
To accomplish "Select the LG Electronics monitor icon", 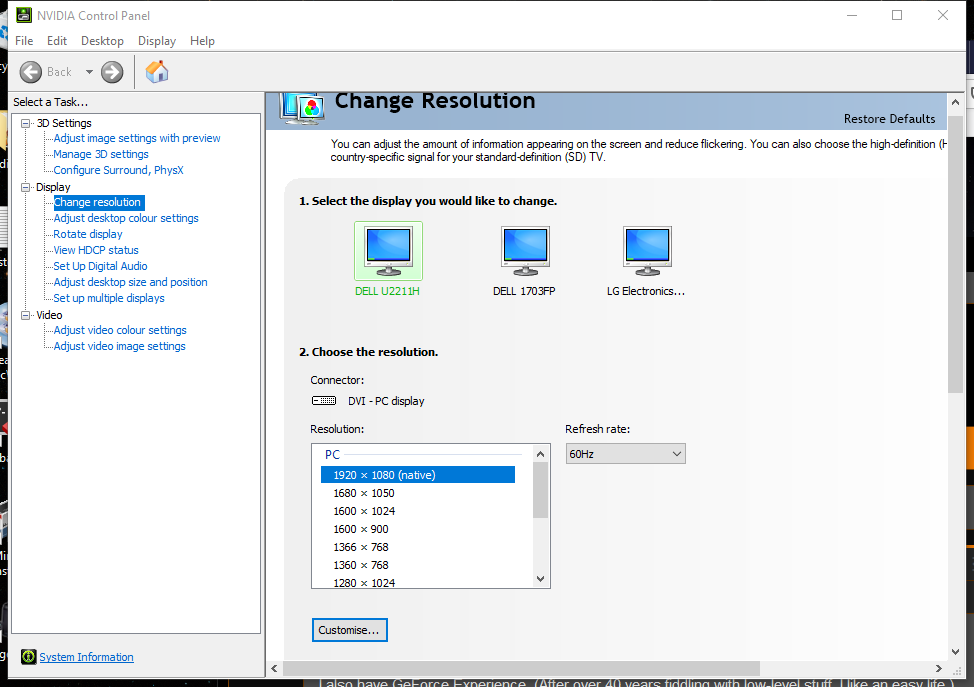I will [x=647, y=252].
